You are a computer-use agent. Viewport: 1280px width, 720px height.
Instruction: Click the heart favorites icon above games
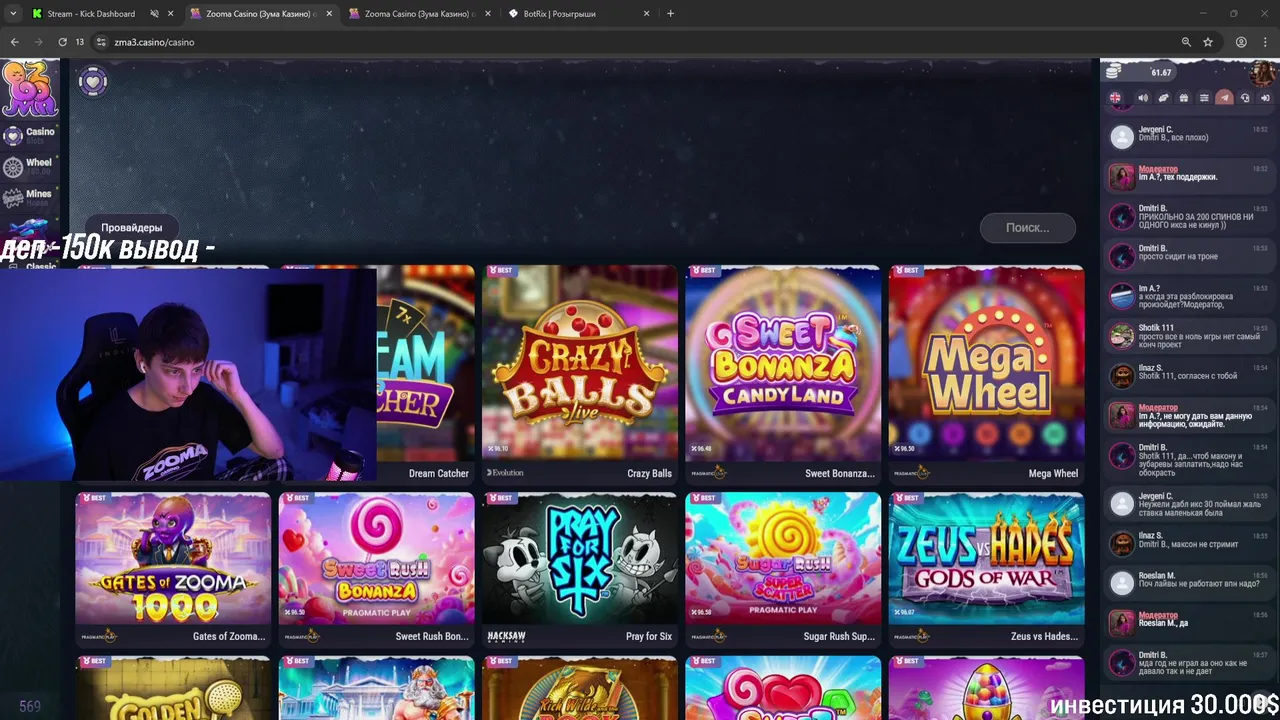pos(93,81)
